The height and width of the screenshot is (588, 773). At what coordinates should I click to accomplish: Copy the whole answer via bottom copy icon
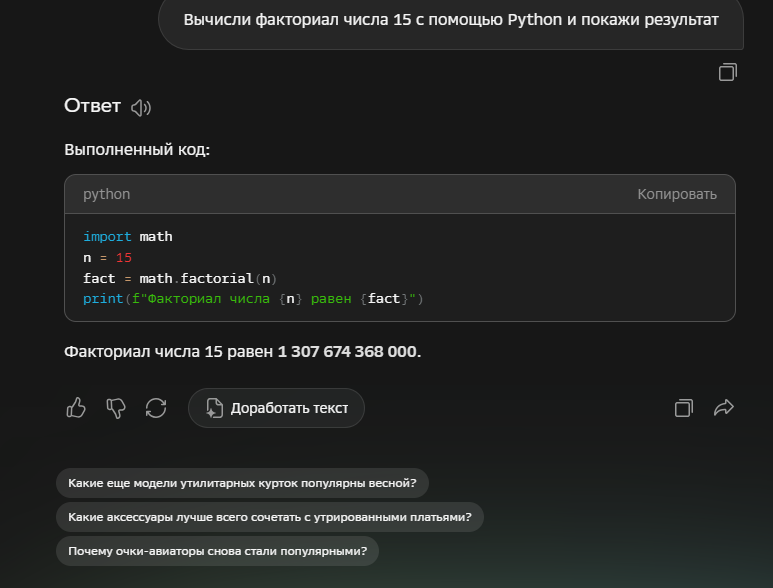[683, 408]
